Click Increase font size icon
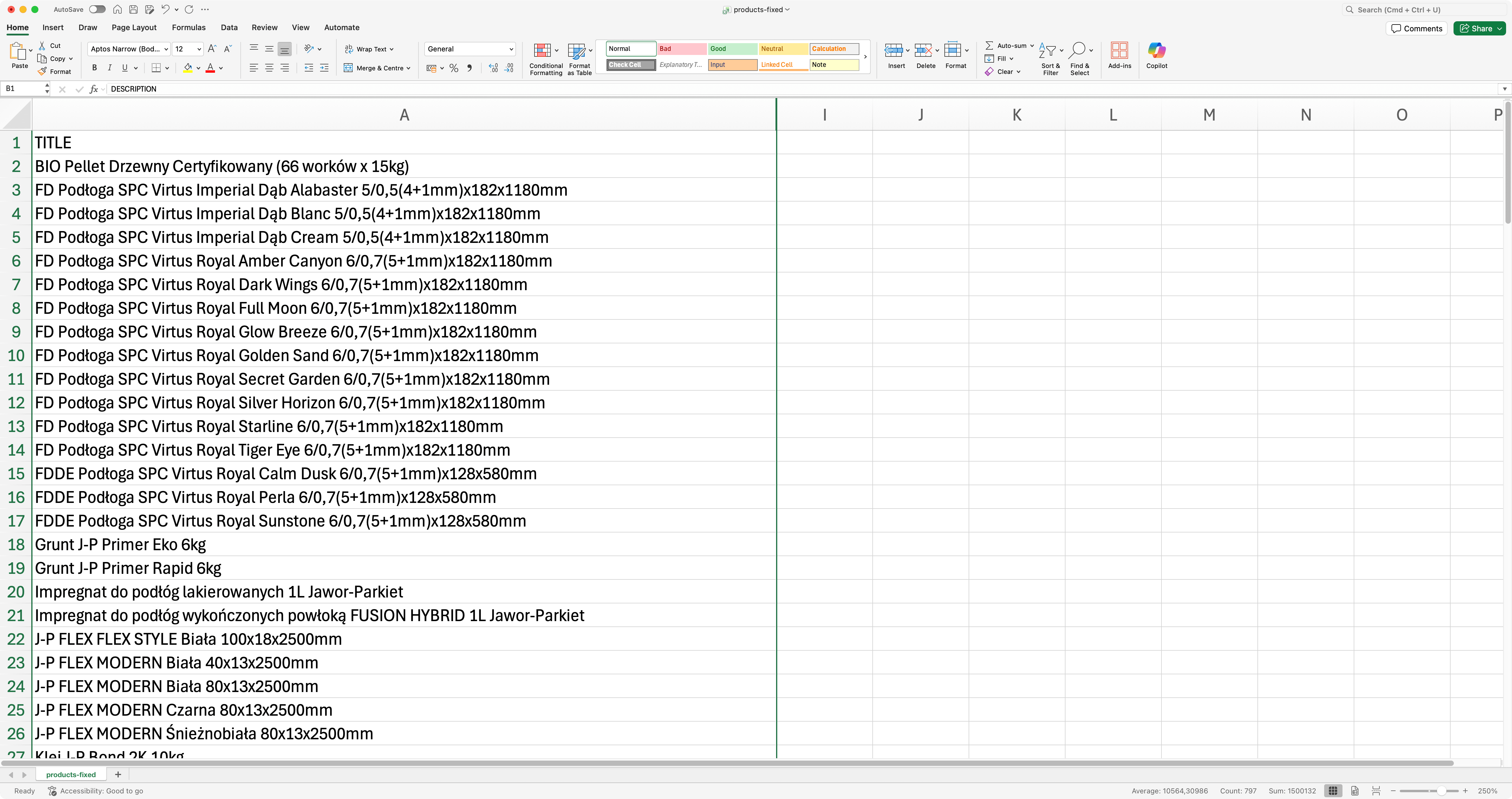The height and width of the screenshot is (799, 1512). (x=212, y=49)
